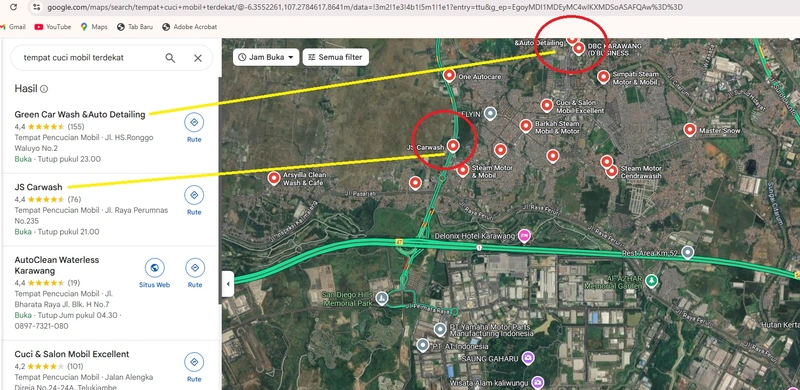Viewport: 800px width, 390px height.
Task: Open the Maps bookmark
Action: point(94,27)
